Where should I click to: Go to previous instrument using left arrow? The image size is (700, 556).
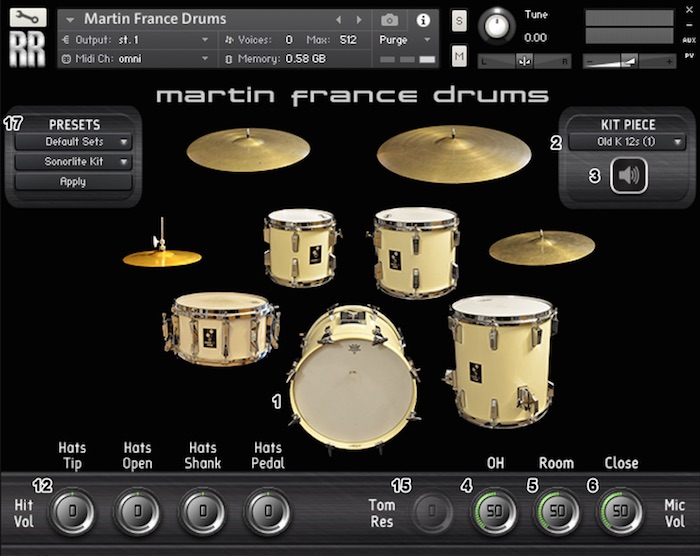pos(338,19)
